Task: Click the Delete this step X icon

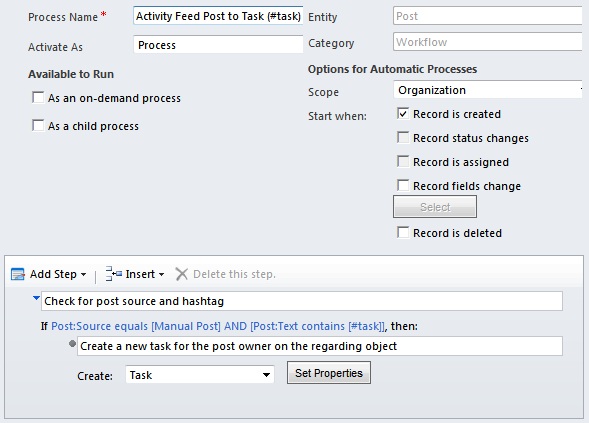Action: click(181, 274)
